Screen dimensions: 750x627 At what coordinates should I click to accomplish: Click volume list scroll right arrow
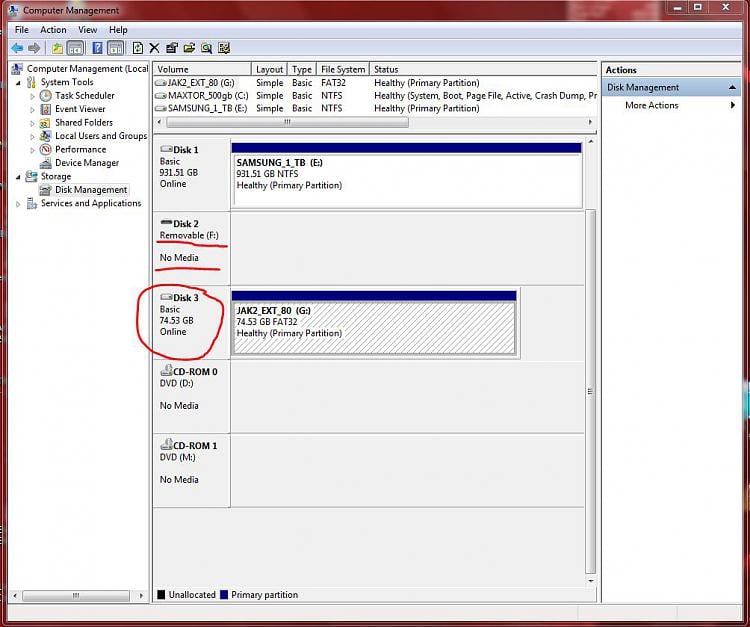(590, 122)
